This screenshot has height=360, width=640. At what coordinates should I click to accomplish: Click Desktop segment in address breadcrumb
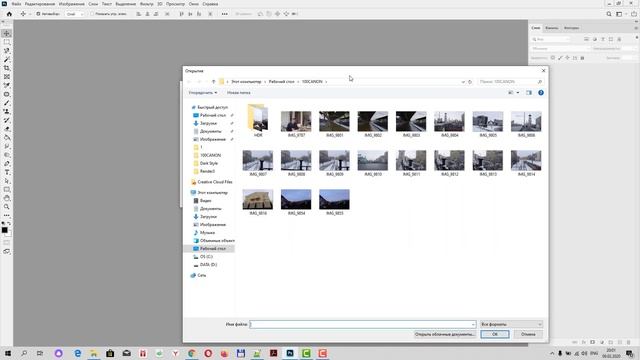coord(281,82)
